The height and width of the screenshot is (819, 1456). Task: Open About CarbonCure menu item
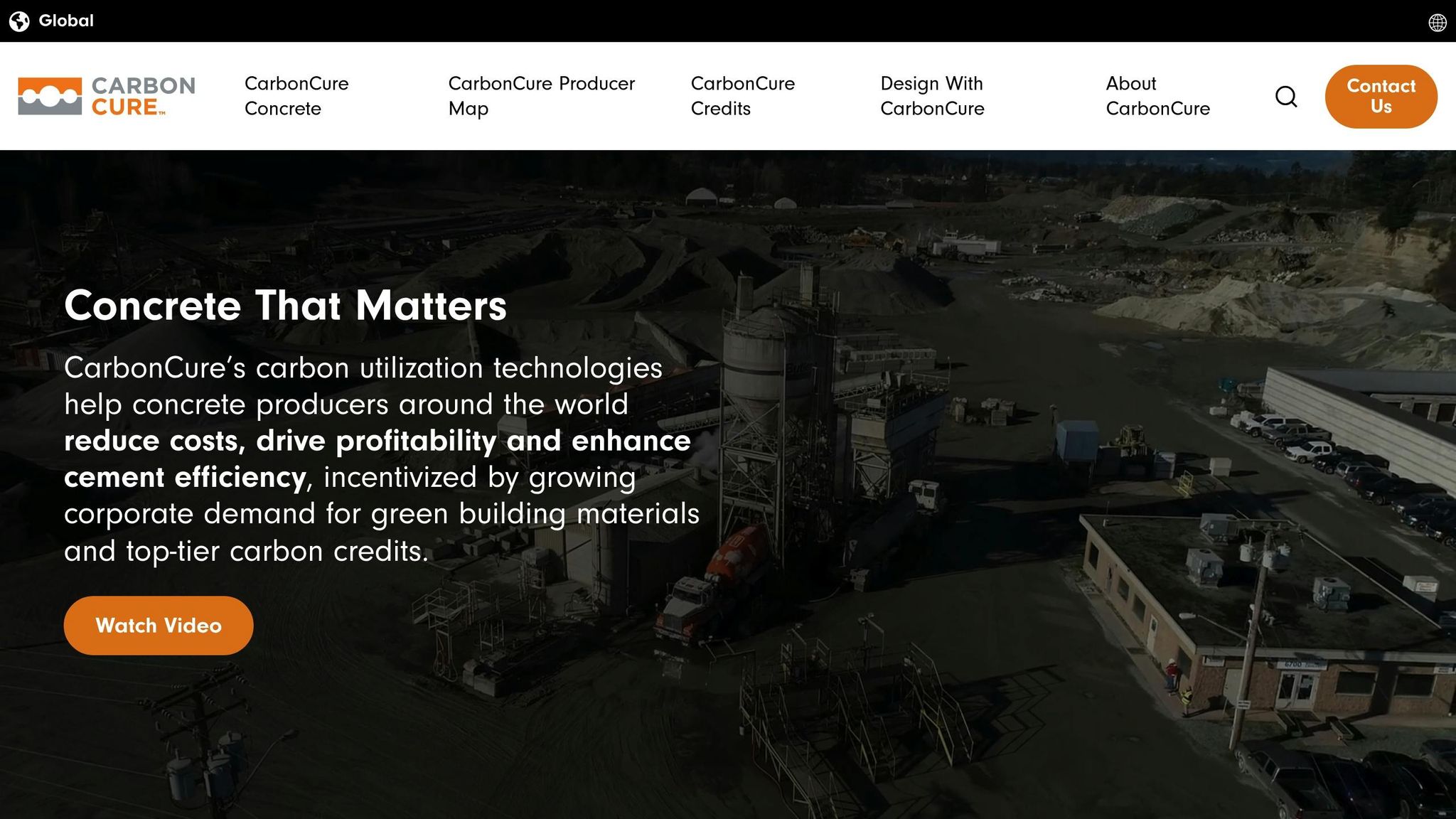click(x=1157, y=96)
